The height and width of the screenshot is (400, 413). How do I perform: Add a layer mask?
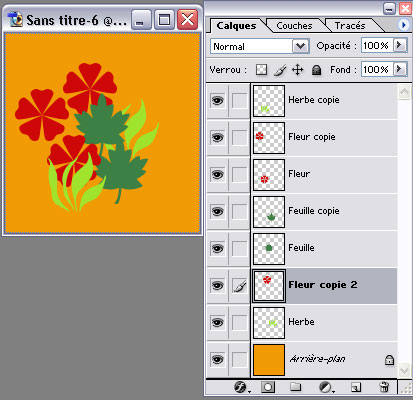pyautogui.click(x=268, y=387)
